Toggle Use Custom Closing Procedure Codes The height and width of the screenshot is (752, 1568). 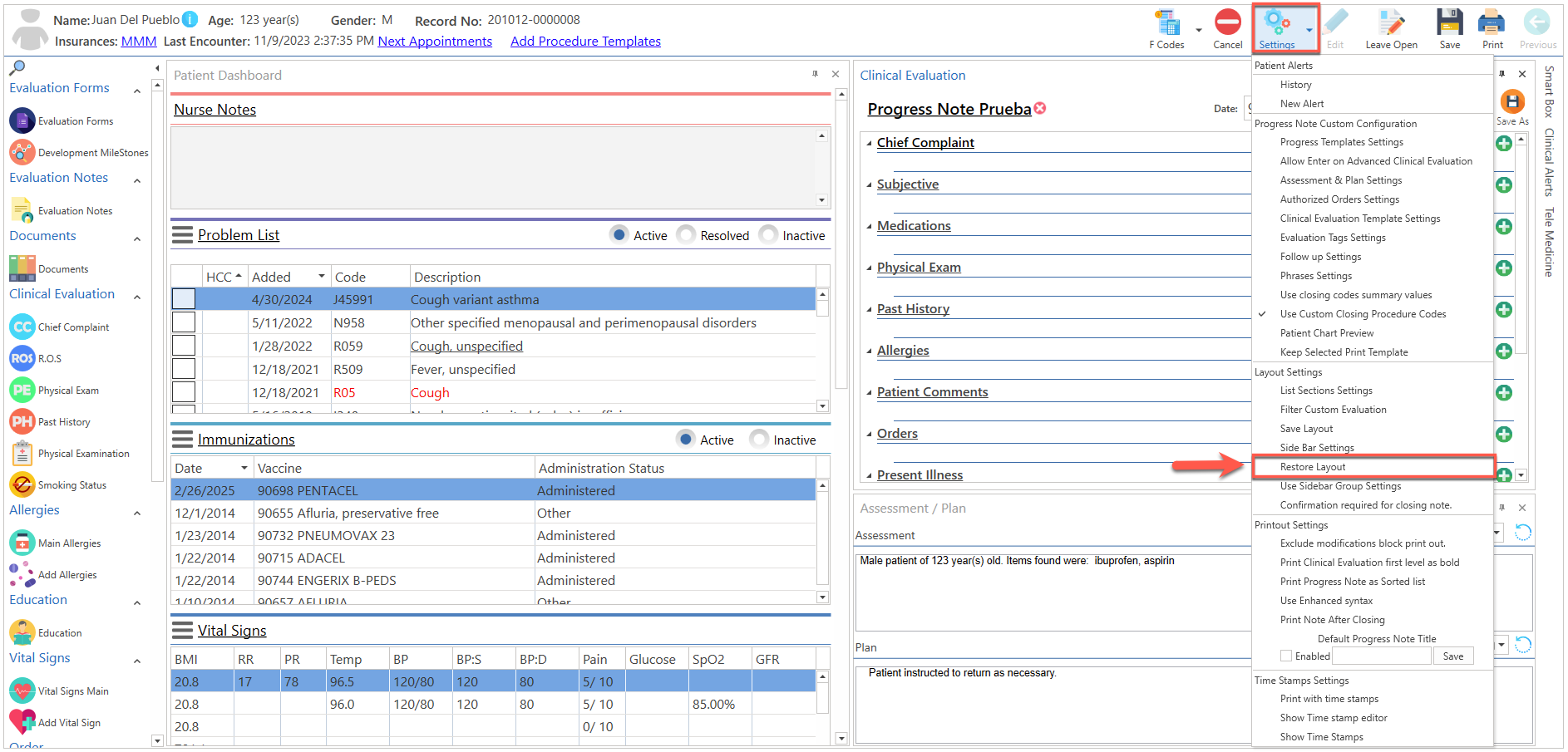point(1363,314)
